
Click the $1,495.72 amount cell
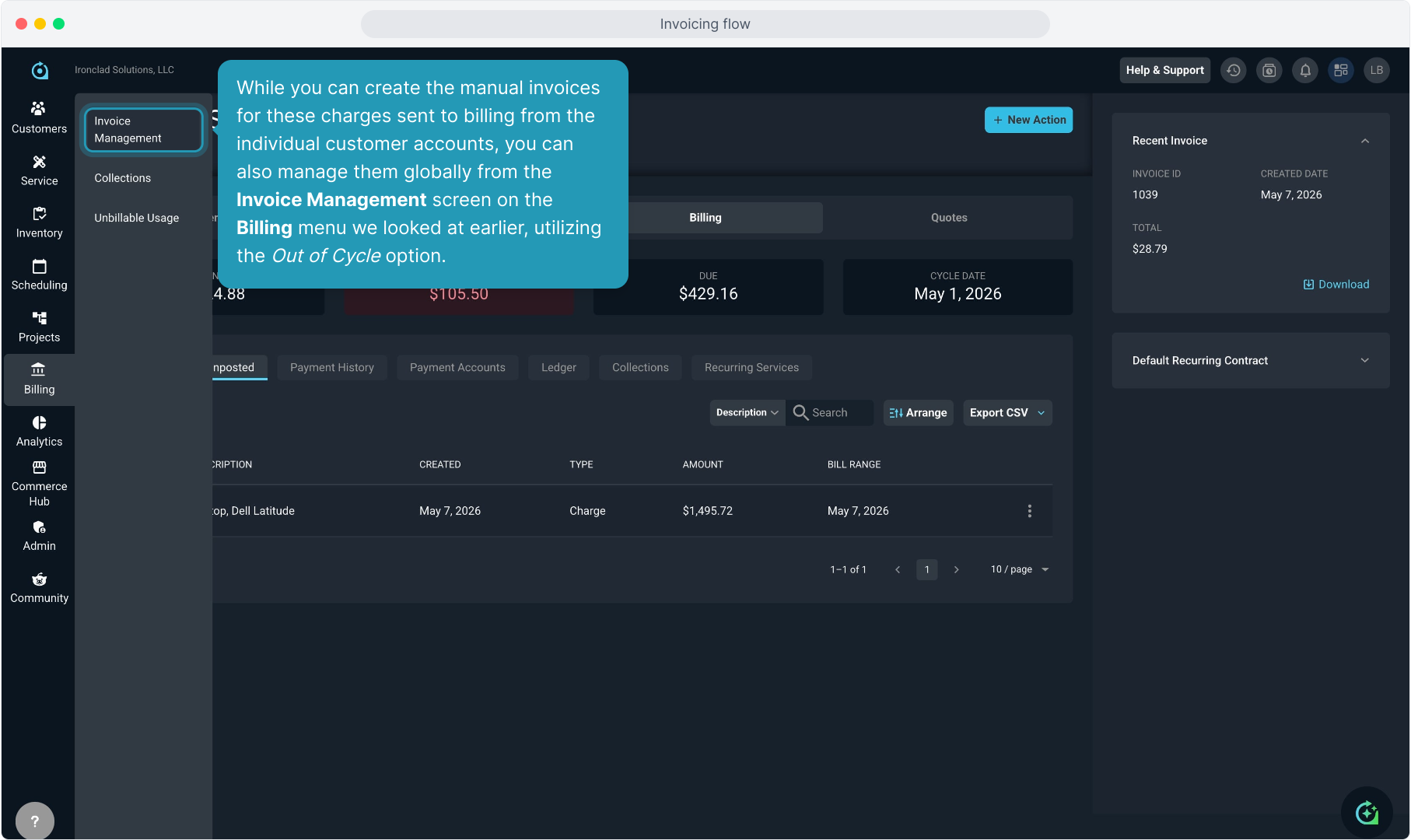[708, 511]
